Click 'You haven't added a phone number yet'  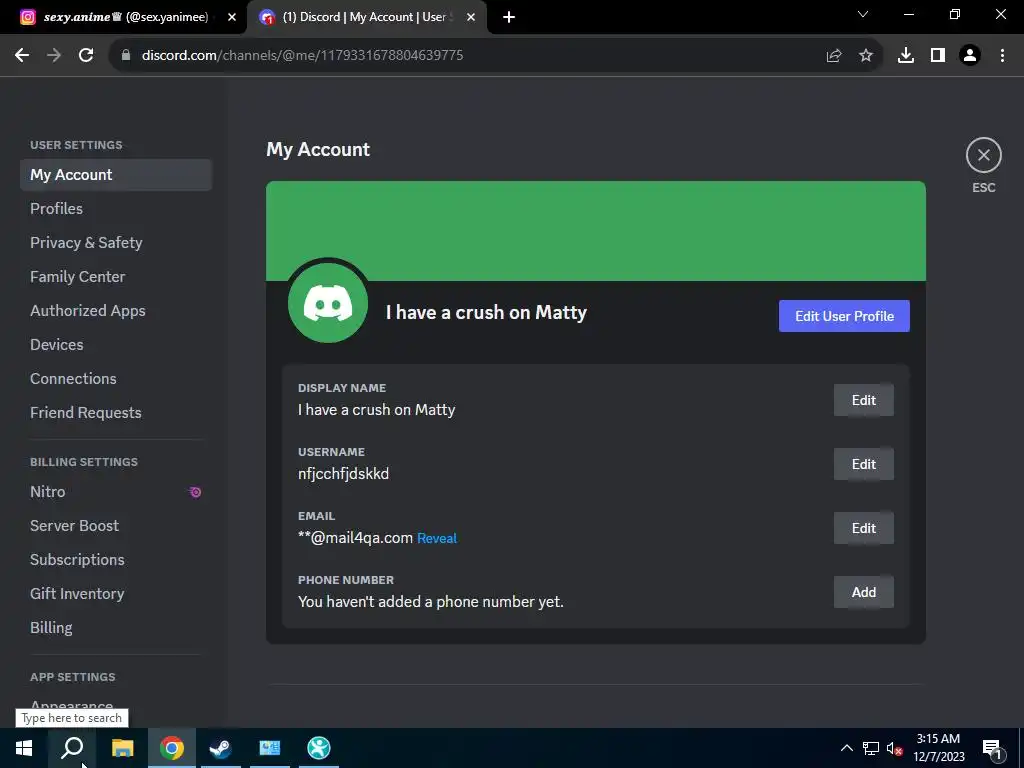[430, 601]
